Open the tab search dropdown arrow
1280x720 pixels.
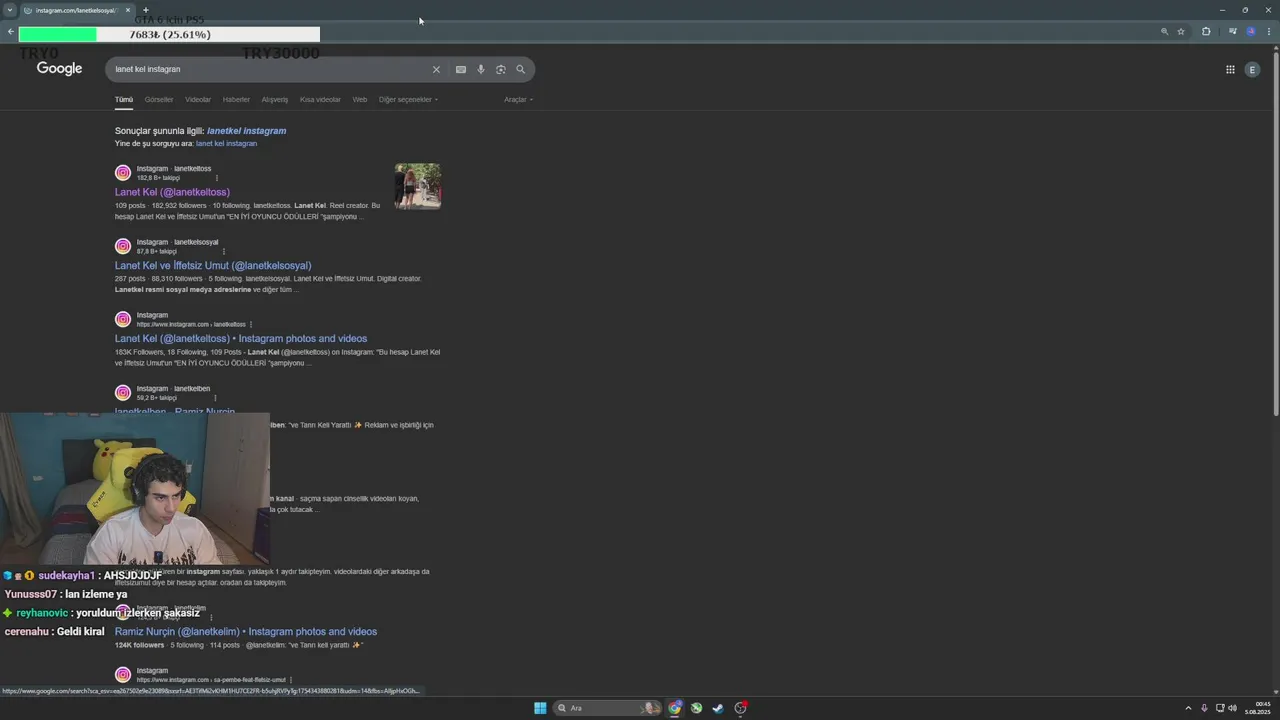click(9, 10)
